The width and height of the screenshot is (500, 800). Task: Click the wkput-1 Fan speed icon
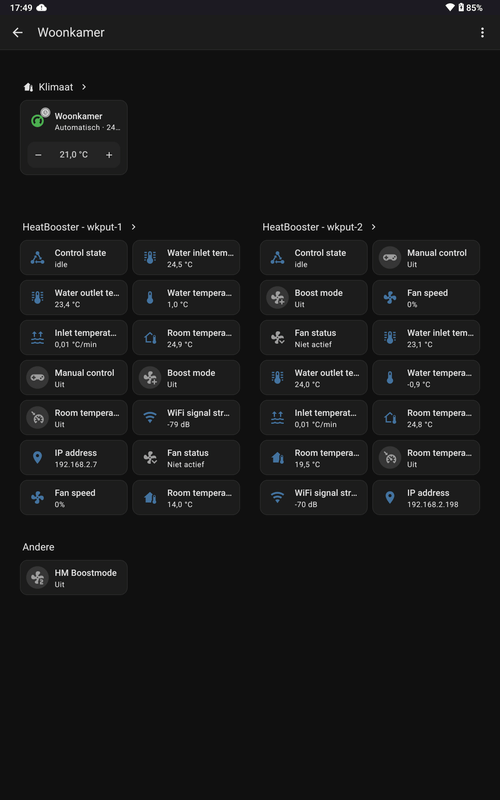[37, 498]
